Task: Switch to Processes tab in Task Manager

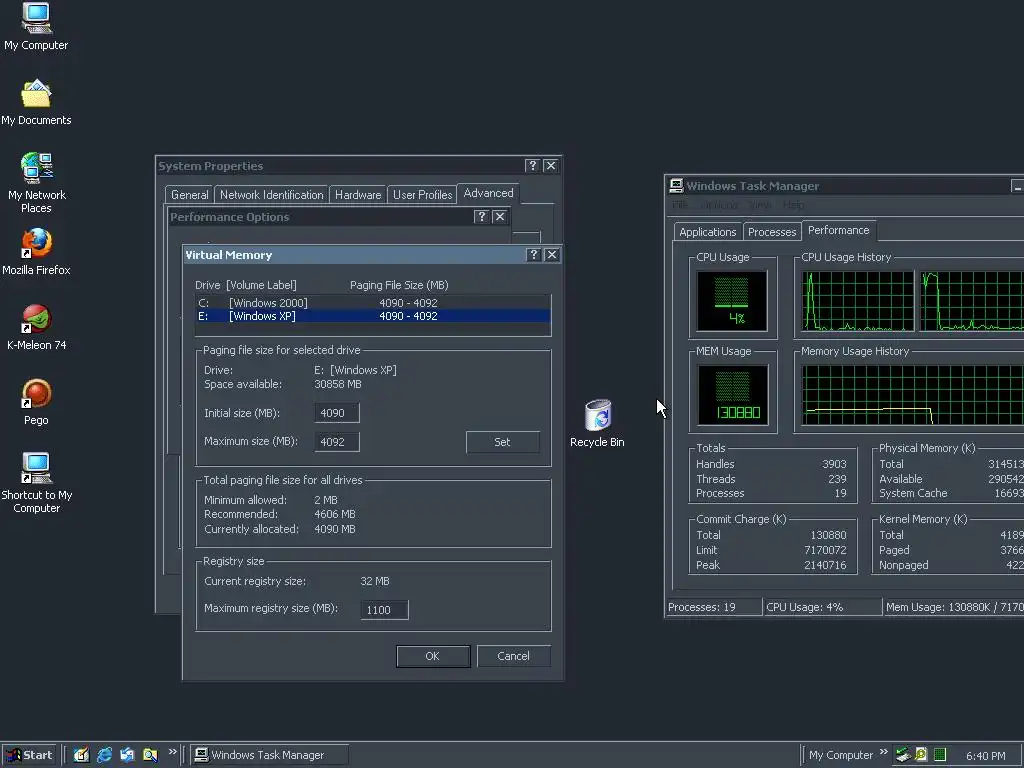Action: pyautogui.click(x=772, y=232)
